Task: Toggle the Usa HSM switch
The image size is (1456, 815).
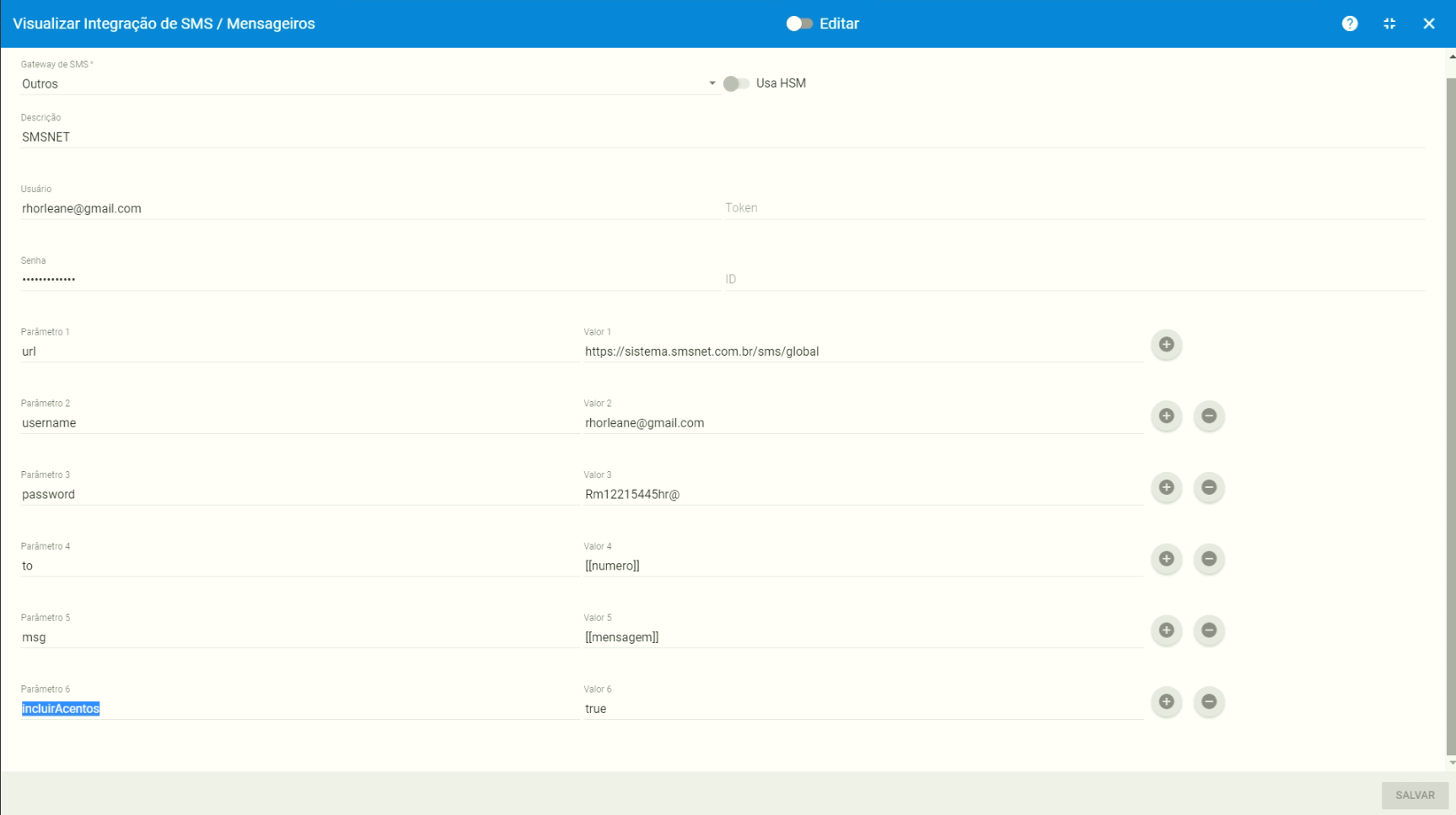Action: coord(736,83)
